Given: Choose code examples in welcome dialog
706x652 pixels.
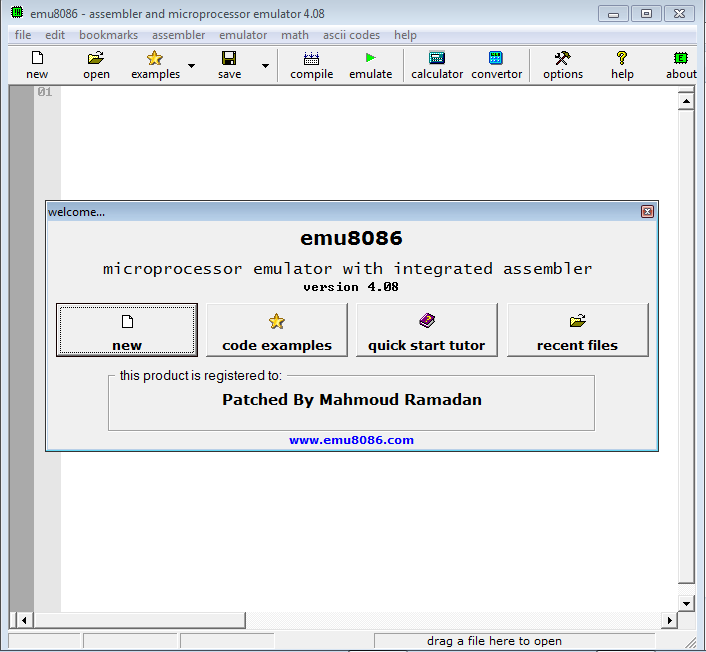Looking at the screenshot, I should (x=277, y=330).
